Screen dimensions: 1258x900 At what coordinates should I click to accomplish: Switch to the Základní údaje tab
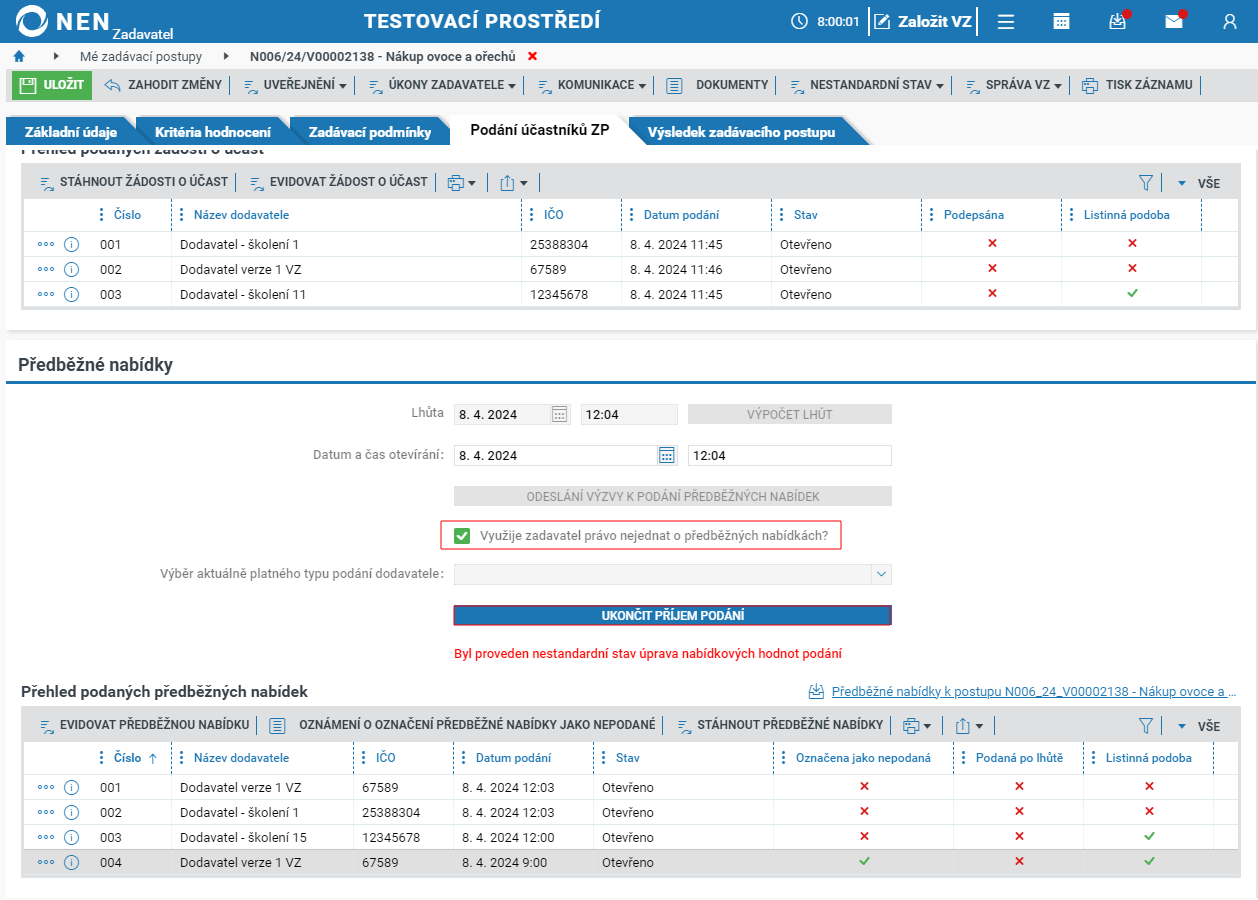[x=71, y=132]
